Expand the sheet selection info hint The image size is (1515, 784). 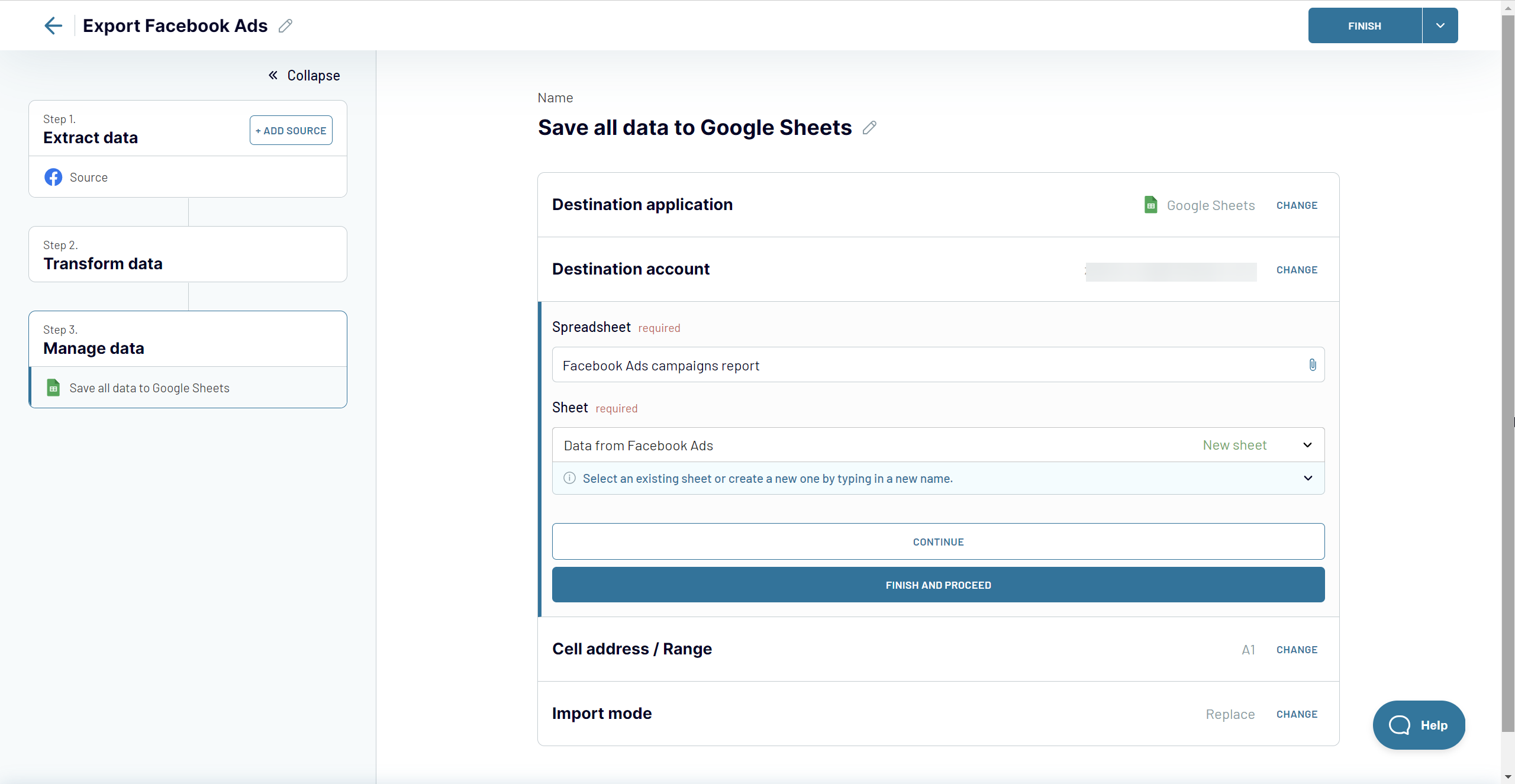click(x=1308, y=478)
